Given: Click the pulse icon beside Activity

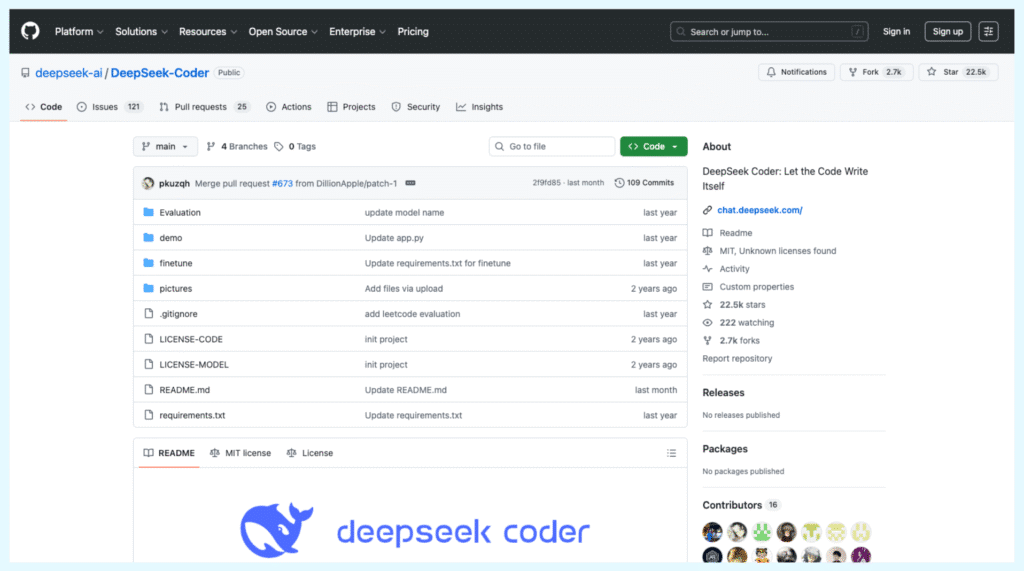Looking at the screenshot, I should pos(707,269).
